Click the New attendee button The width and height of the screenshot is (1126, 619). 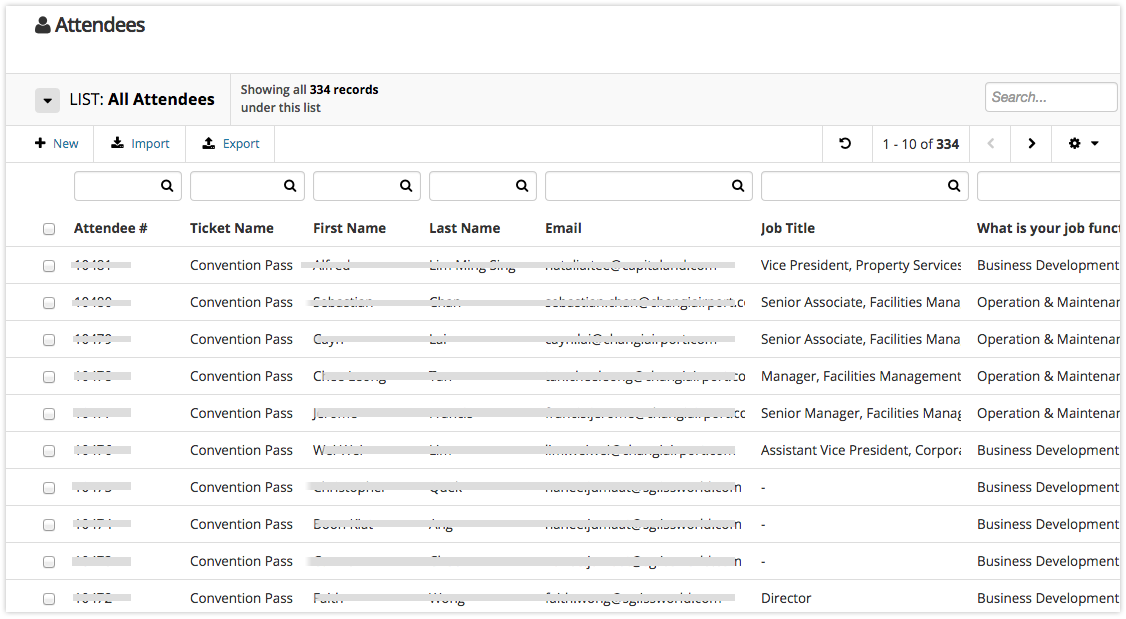pos(56,144)
